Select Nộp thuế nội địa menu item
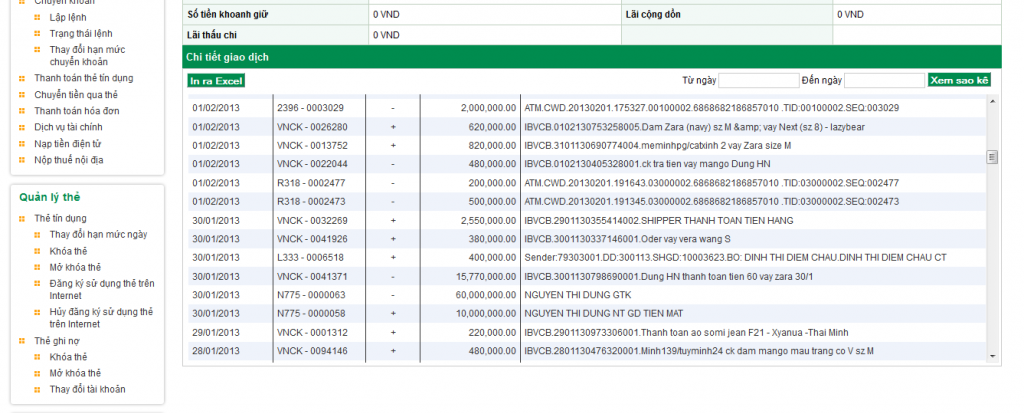 (68, 160)
